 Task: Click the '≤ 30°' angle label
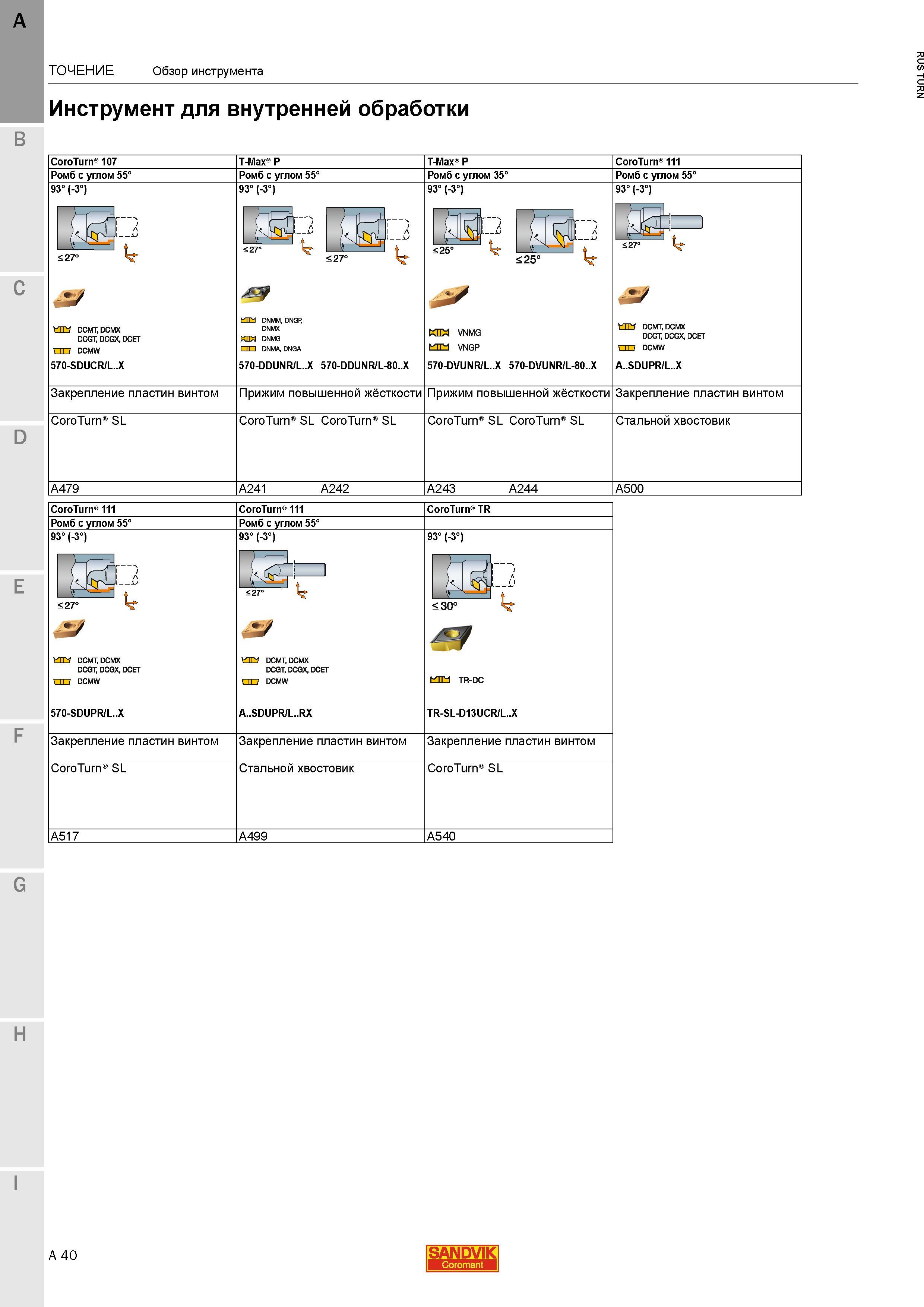pos(444,606)
